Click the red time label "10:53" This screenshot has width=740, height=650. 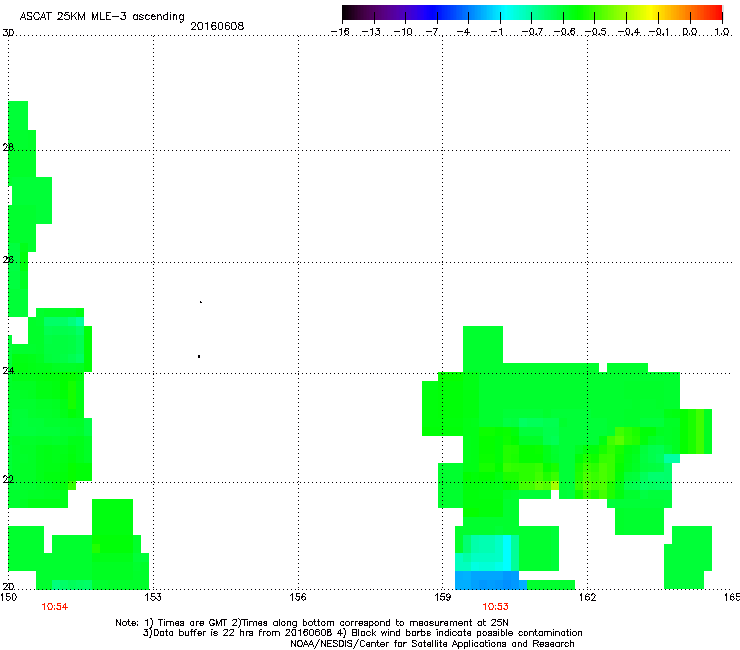point(496,607)
